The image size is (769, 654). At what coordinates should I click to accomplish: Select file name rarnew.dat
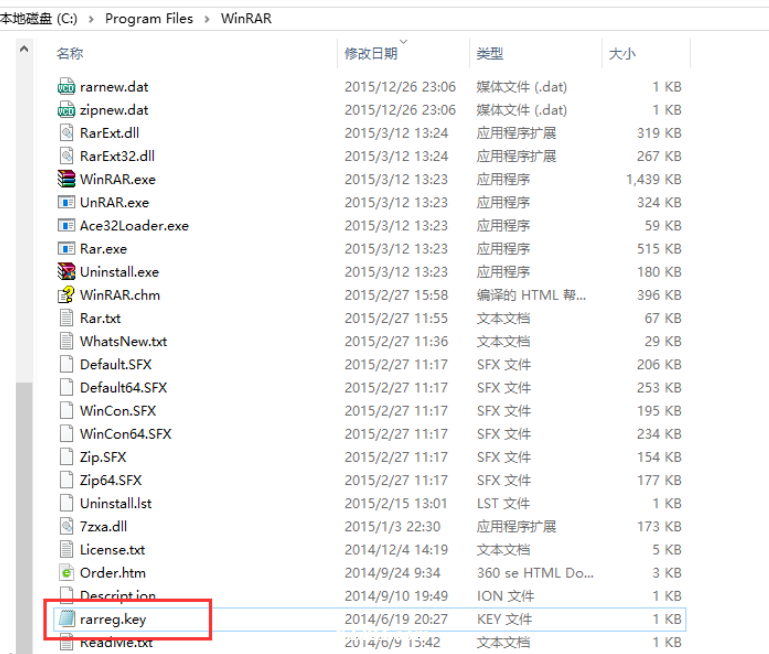coord(114,87)
